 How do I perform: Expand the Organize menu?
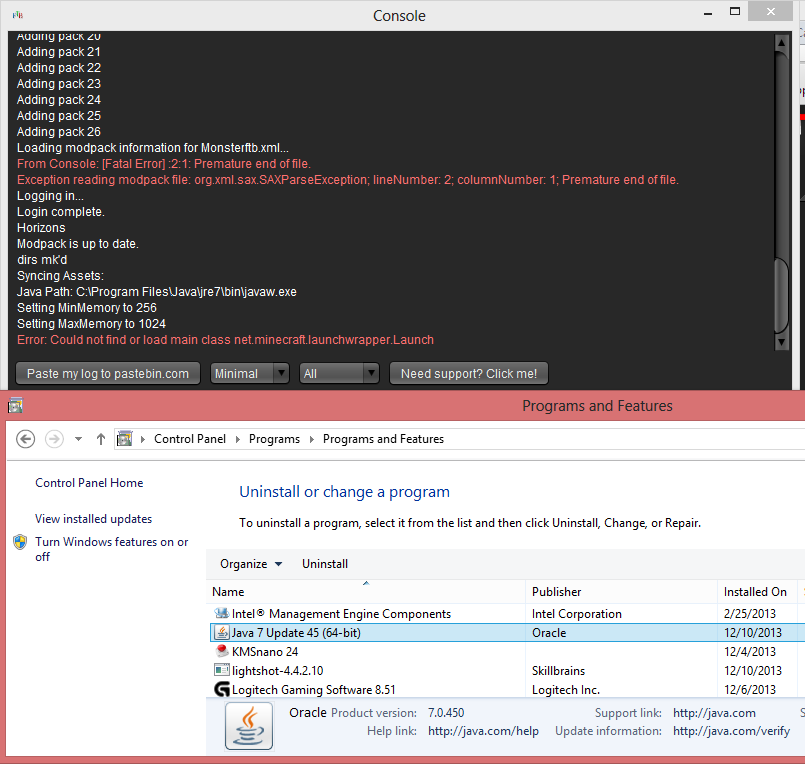point(251,564)
